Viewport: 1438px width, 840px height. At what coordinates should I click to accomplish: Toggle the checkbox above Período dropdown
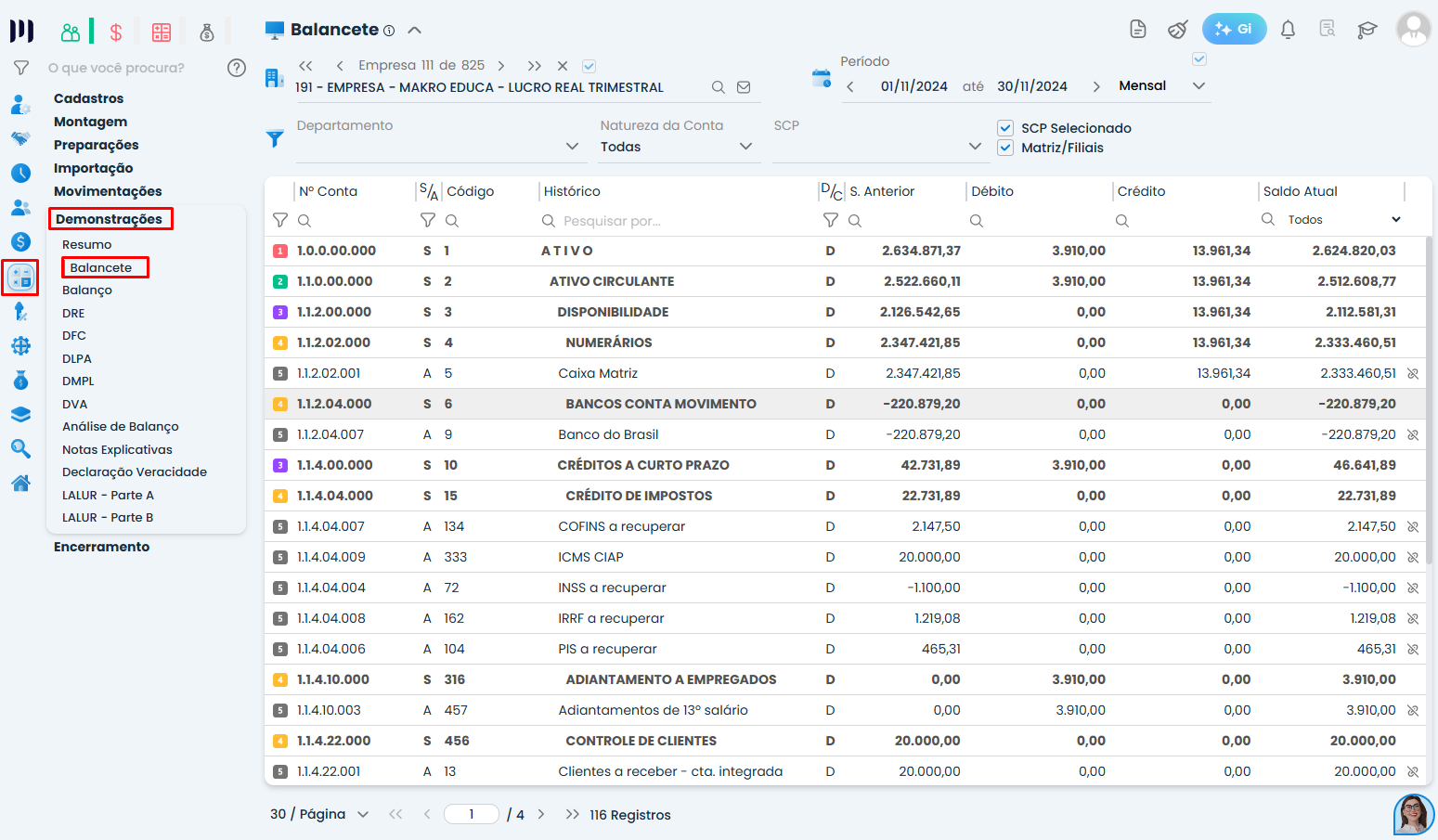click(1199, 59)
